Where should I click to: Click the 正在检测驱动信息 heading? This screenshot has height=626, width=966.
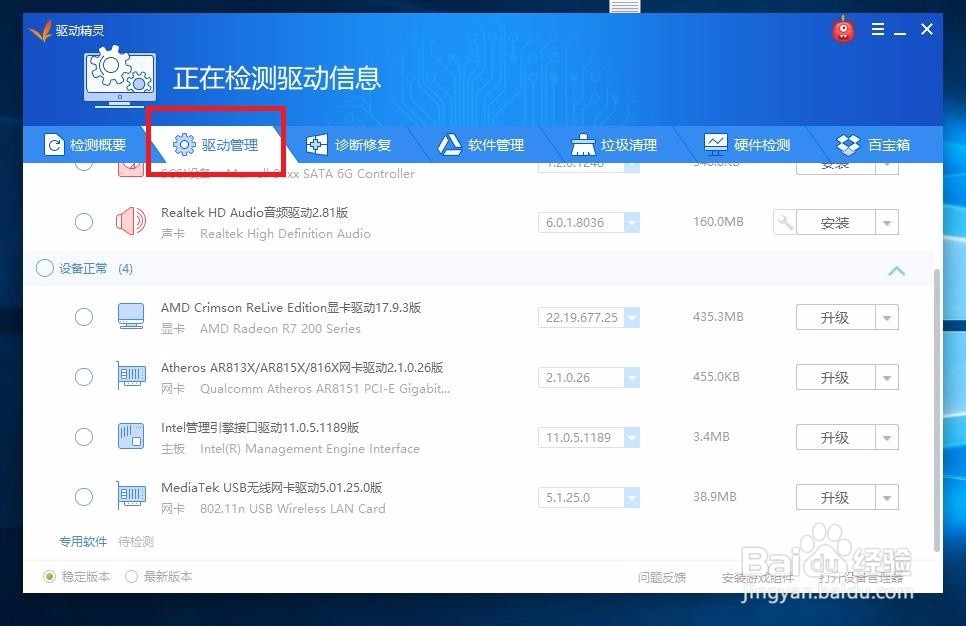pos(277,78)
